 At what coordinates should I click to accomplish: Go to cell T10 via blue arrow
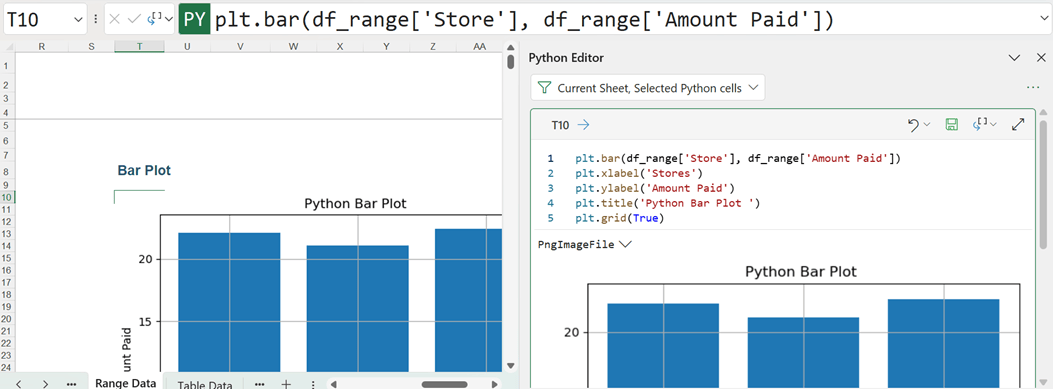pos(584,124)
